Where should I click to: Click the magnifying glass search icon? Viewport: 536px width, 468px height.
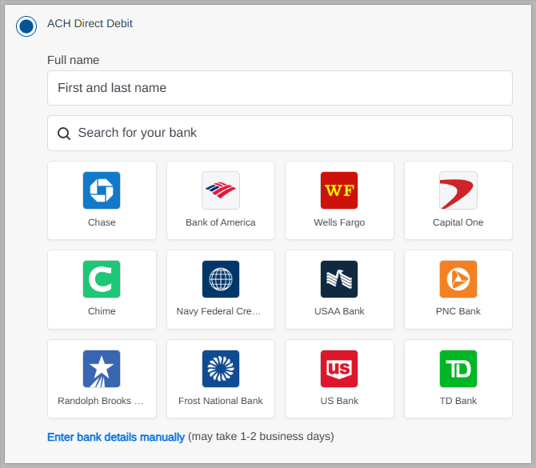pos(64,133)
